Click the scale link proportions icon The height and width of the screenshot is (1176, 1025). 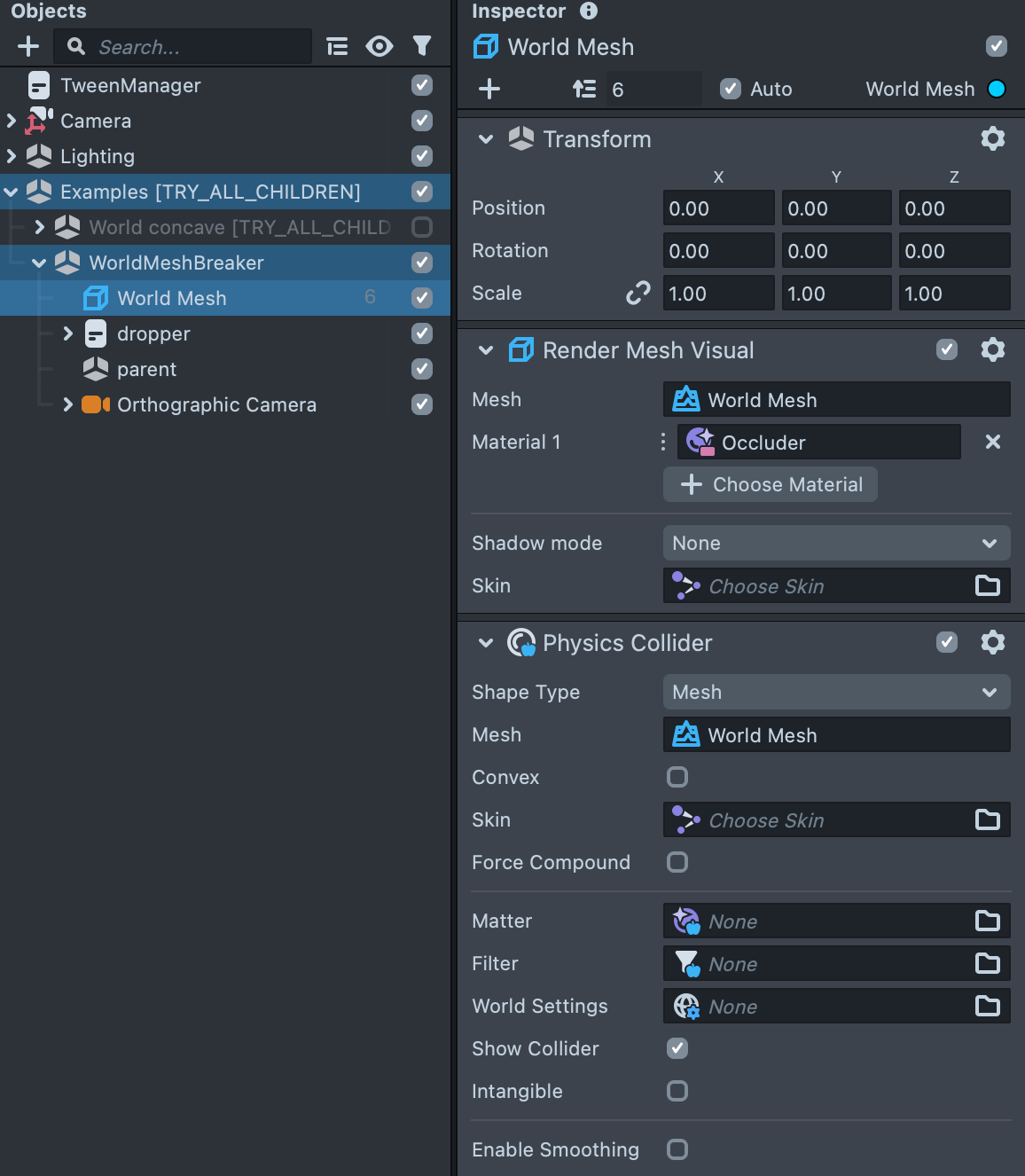(x=638, y=294)
